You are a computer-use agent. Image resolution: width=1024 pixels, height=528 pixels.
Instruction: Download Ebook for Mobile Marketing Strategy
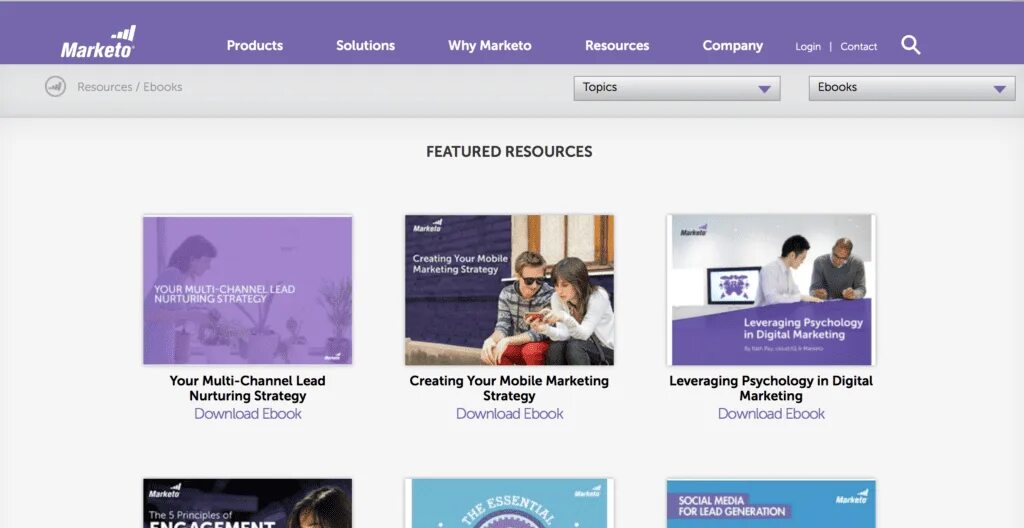tap(509, 414)
